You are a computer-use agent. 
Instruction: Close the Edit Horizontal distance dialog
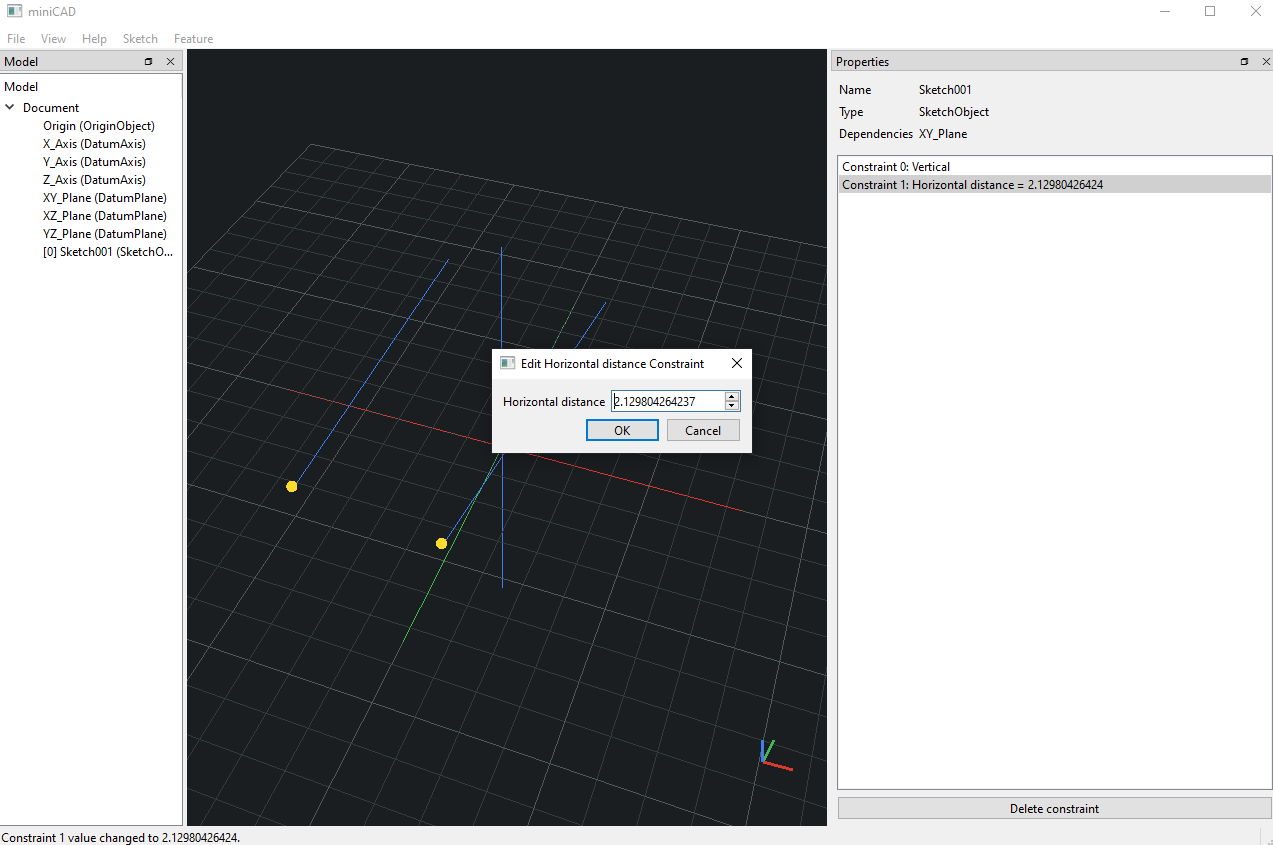[x=737, y=364]
